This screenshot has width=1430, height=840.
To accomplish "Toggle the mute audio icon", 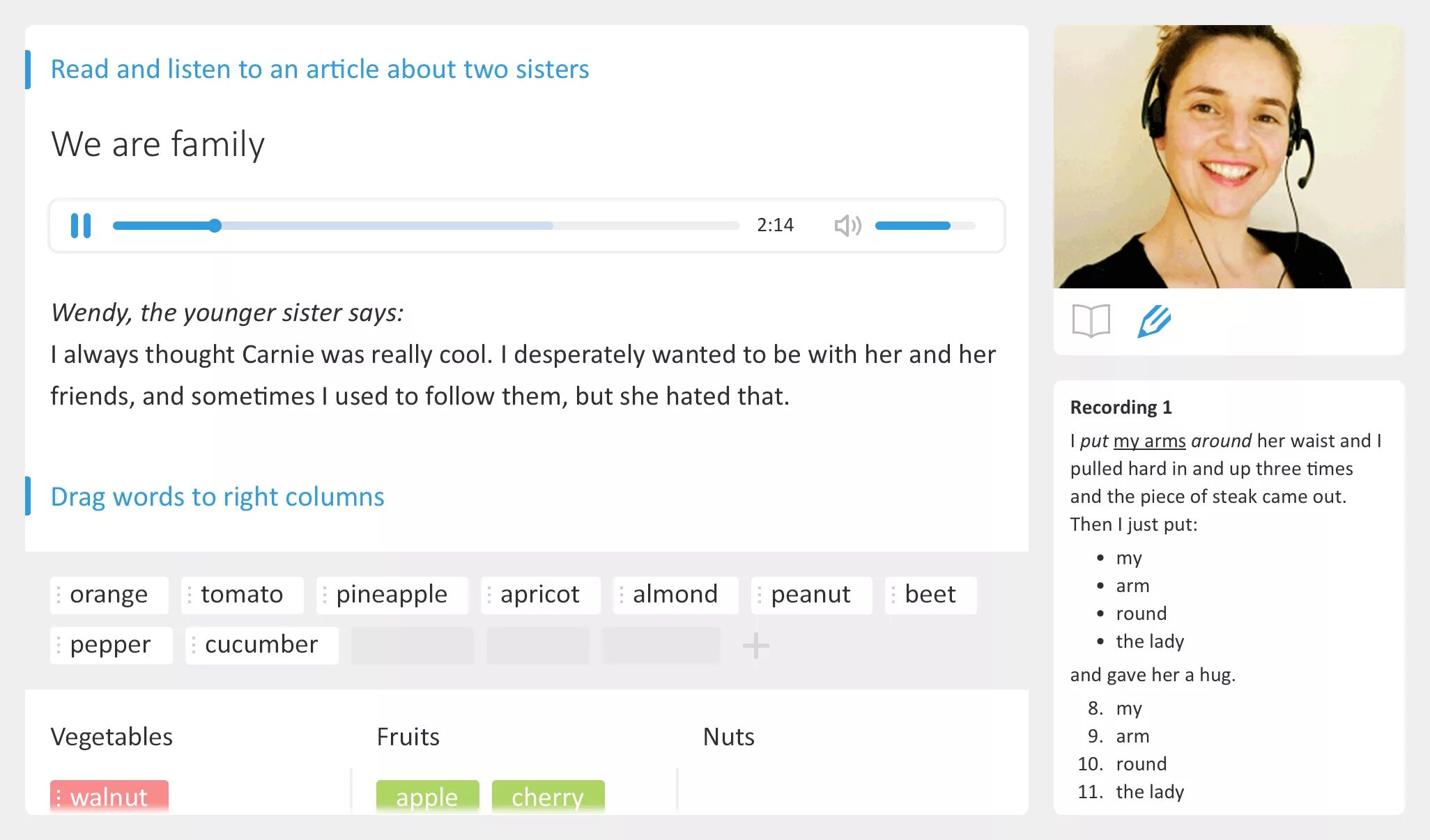I will [x=847, y=224].
